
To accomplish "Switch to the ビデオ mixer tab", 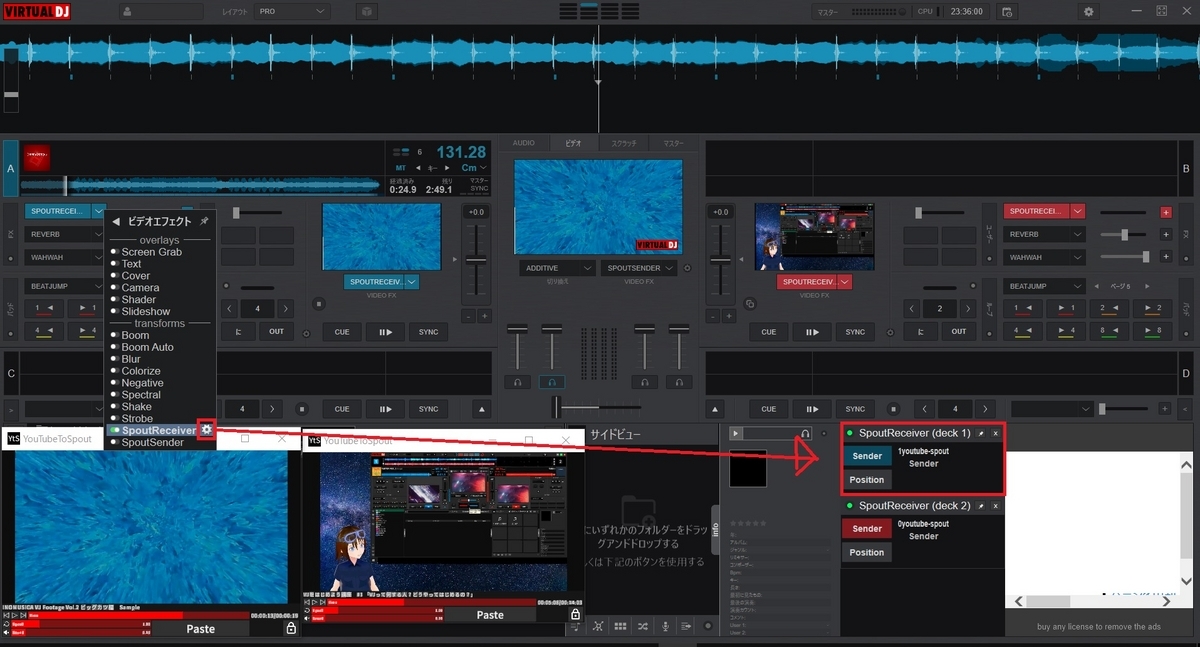I will point(573,143).
